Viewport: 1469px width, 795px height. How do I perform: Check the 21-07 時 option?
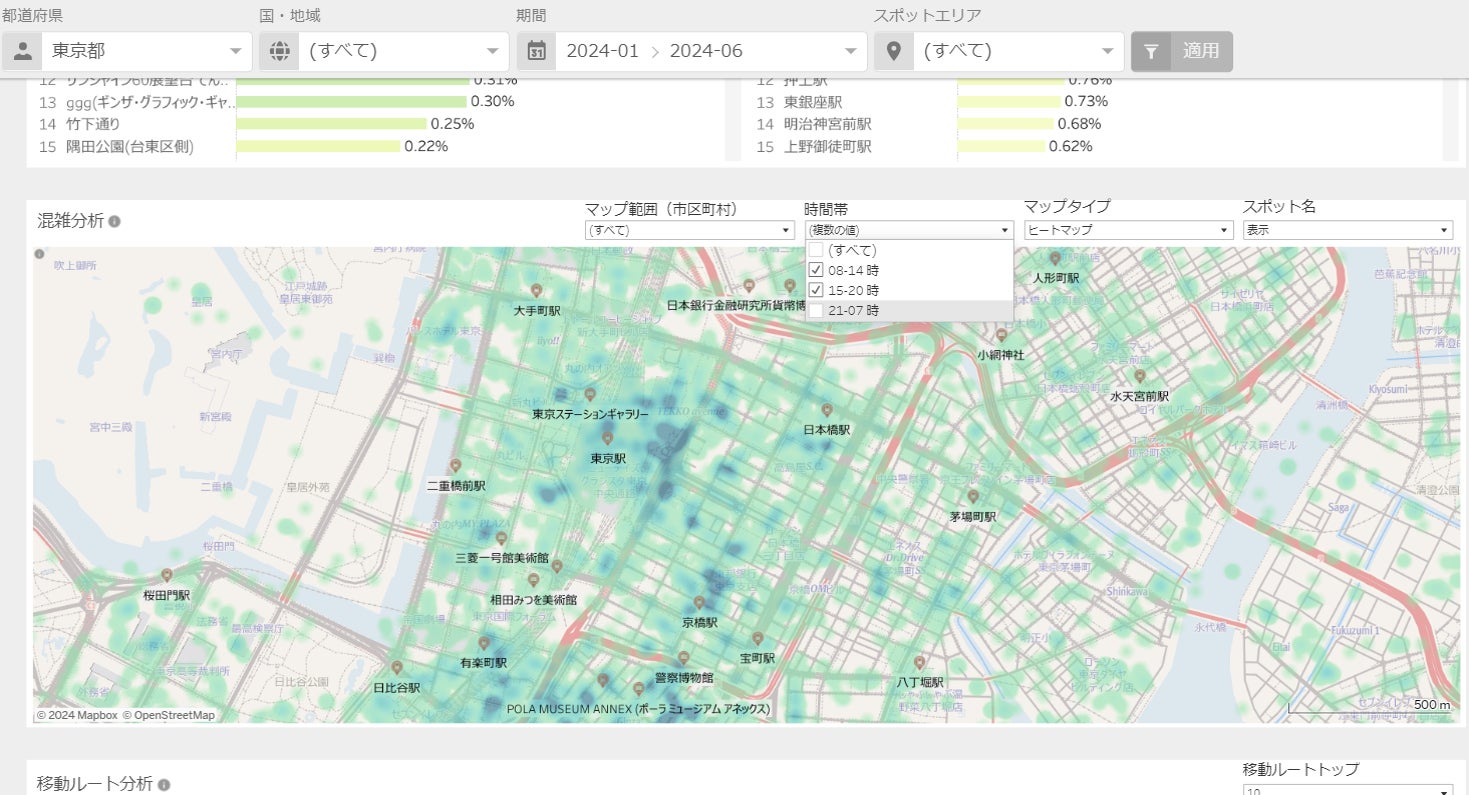(x=816, y=311)
